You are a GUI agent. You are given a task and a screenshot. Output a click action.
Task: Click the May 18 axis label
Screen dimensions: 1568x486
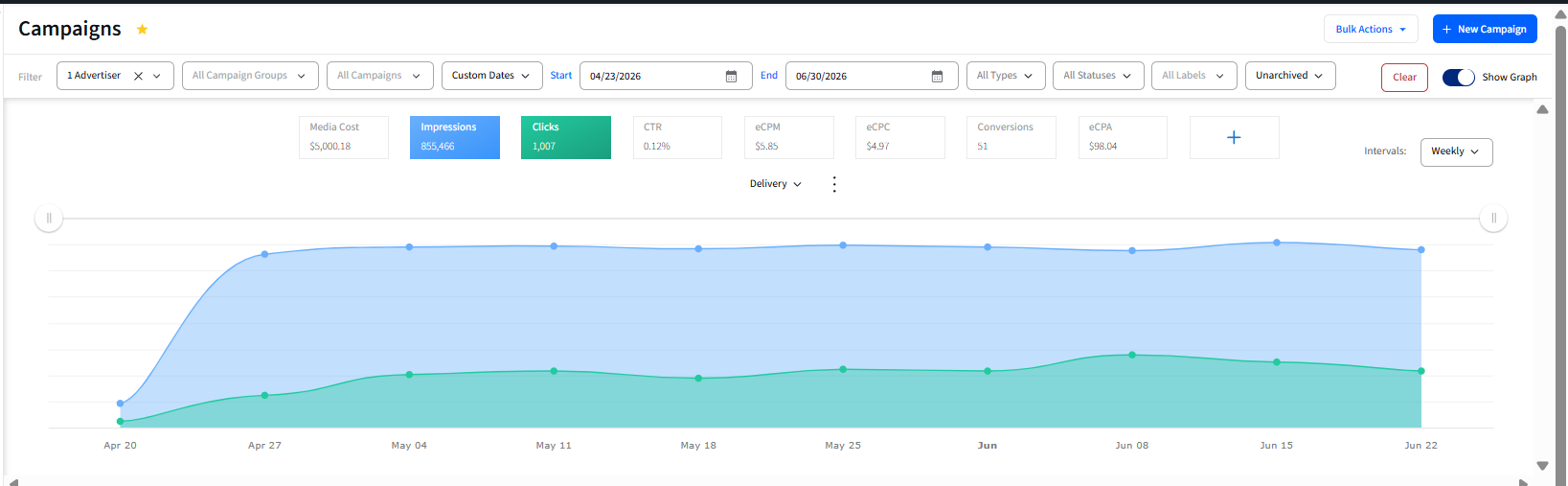[698, 446]
